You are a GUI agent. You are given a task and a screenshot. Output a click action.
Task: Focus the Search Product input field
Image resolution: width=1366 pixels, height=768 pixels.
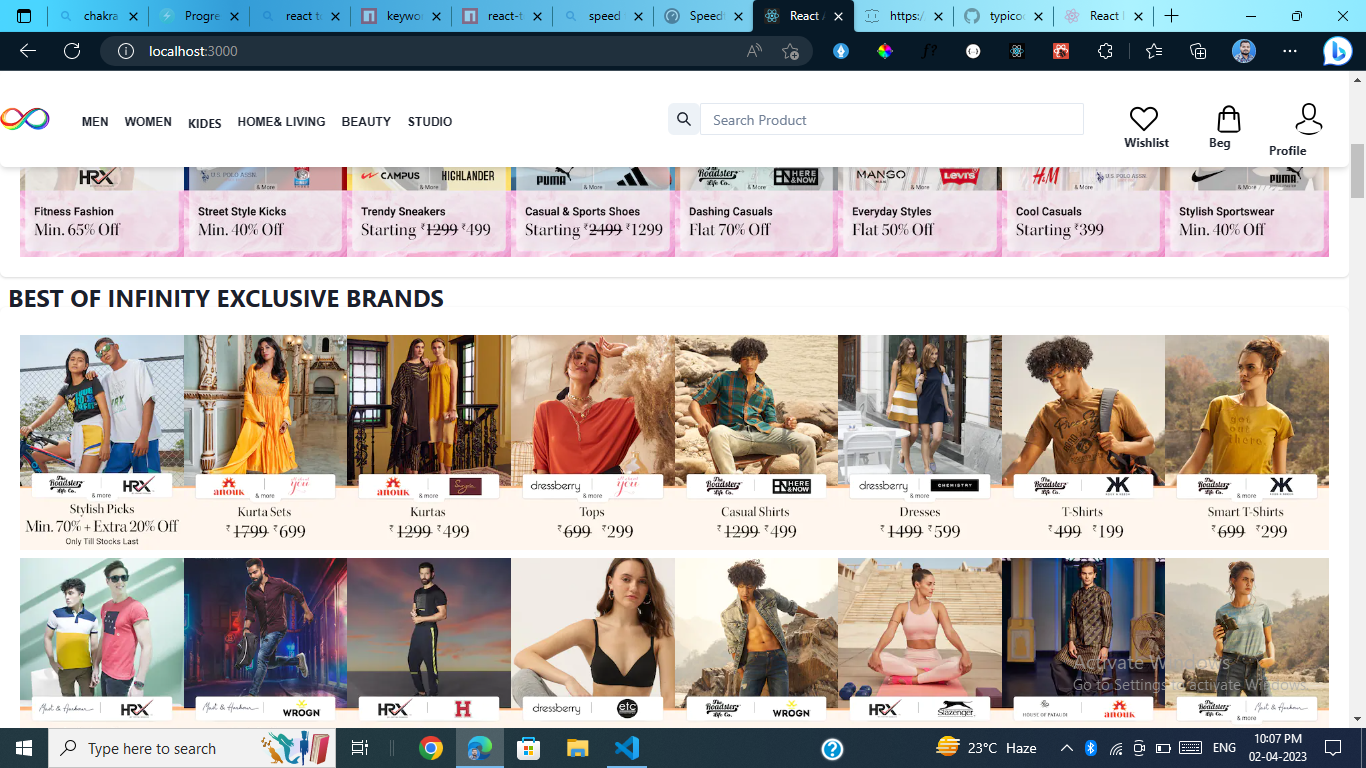[x=892, y=119]
